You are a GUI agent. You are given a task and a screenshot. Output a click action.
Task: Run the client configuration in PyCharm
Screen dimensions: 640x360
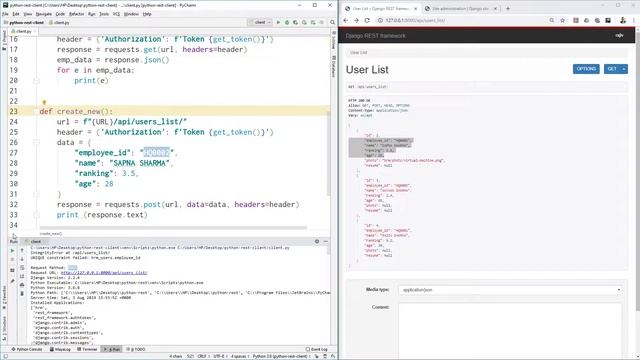pyautogui.click(x=278, y=22)
